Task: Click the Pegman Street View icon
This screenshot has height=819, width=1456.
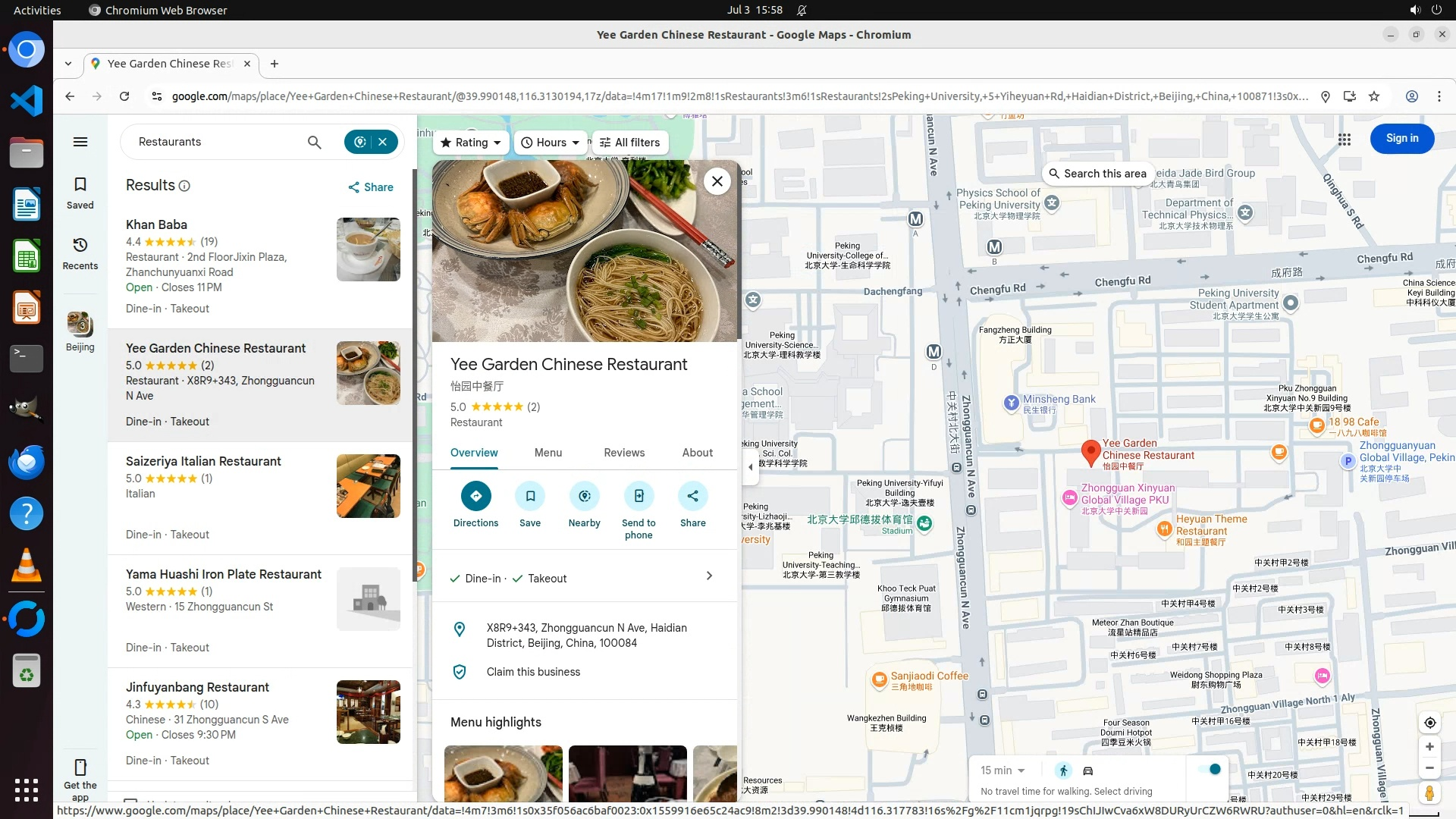Action: (x=1429, y=793)
